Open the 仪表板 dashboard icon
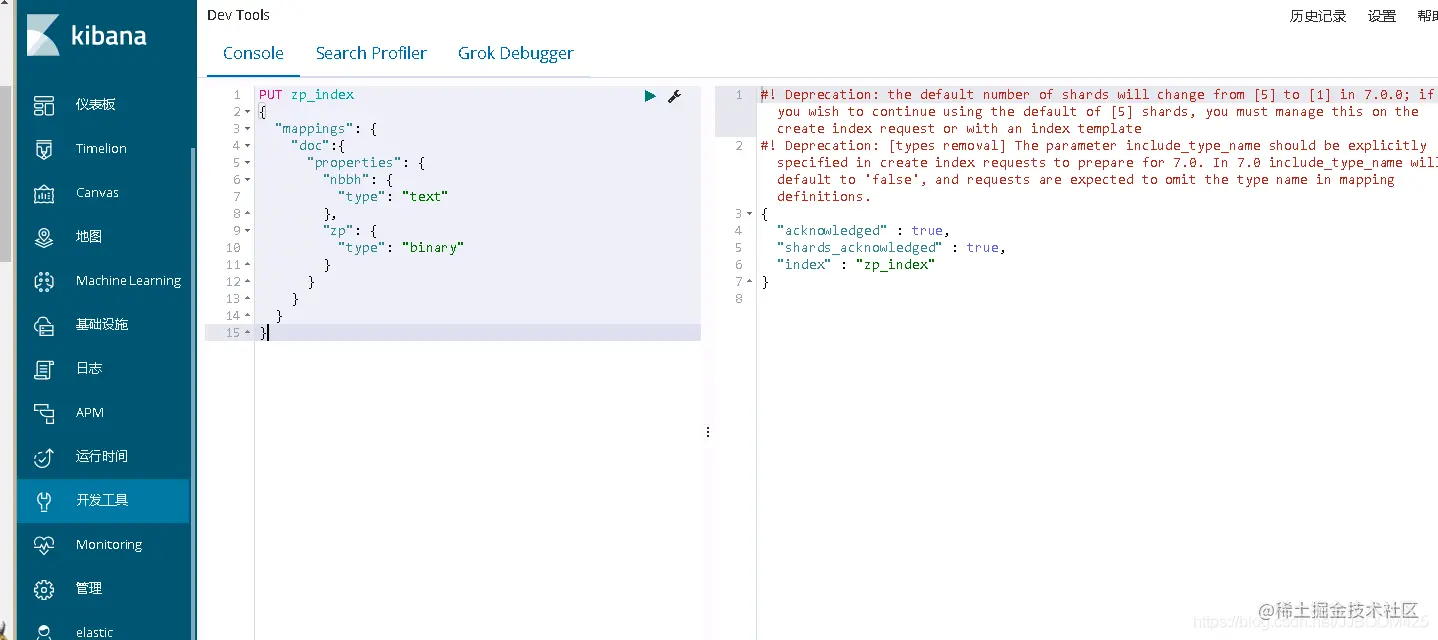 44,105
